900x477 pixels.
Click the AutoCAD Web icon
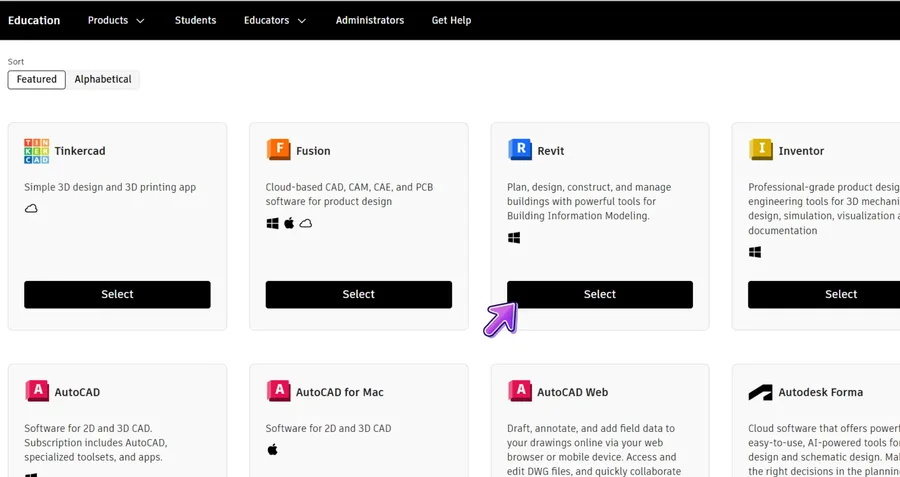pos(519,391)
